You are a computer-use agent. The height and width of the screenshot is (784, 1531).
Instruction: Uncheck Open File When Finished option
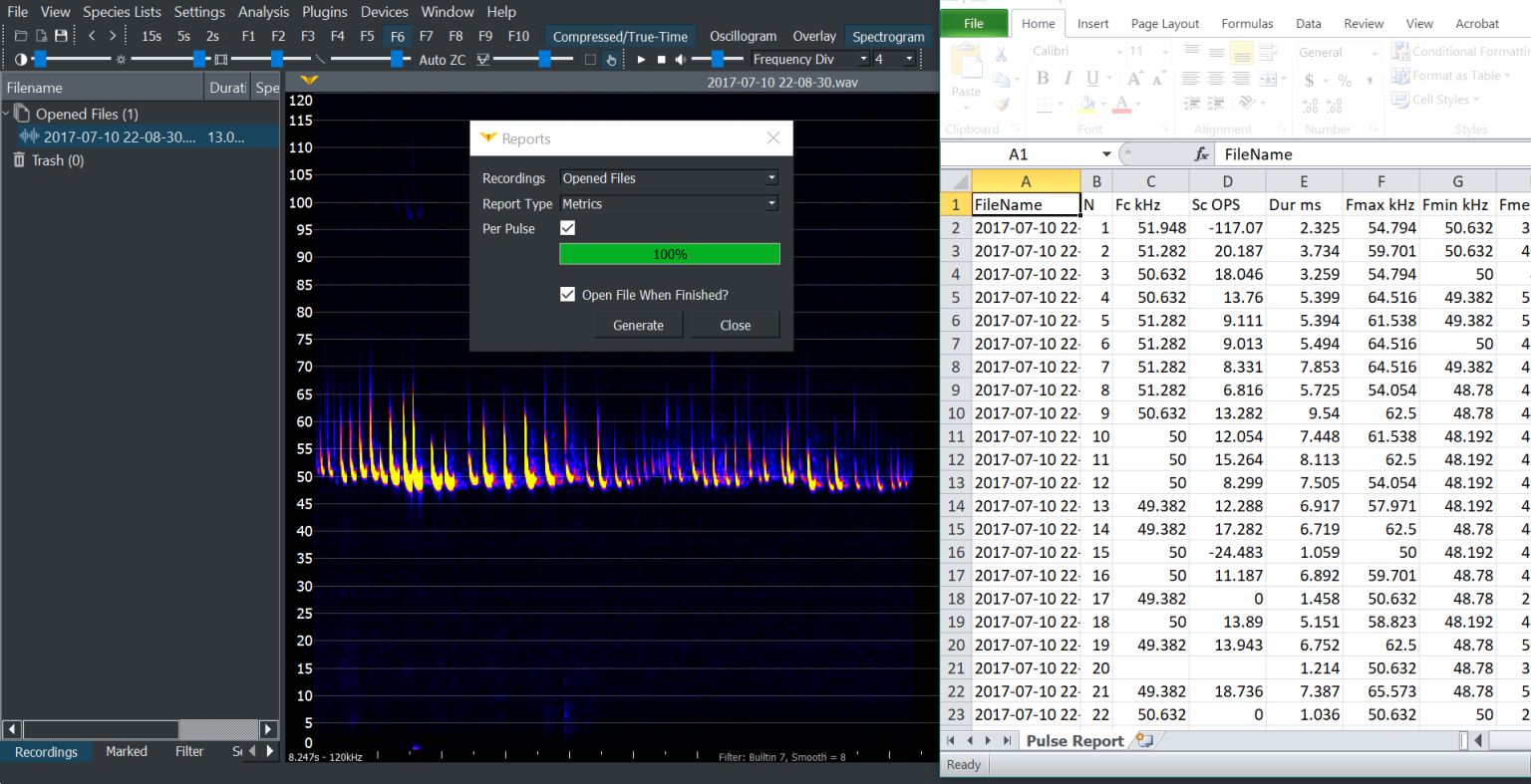point(568,294)
